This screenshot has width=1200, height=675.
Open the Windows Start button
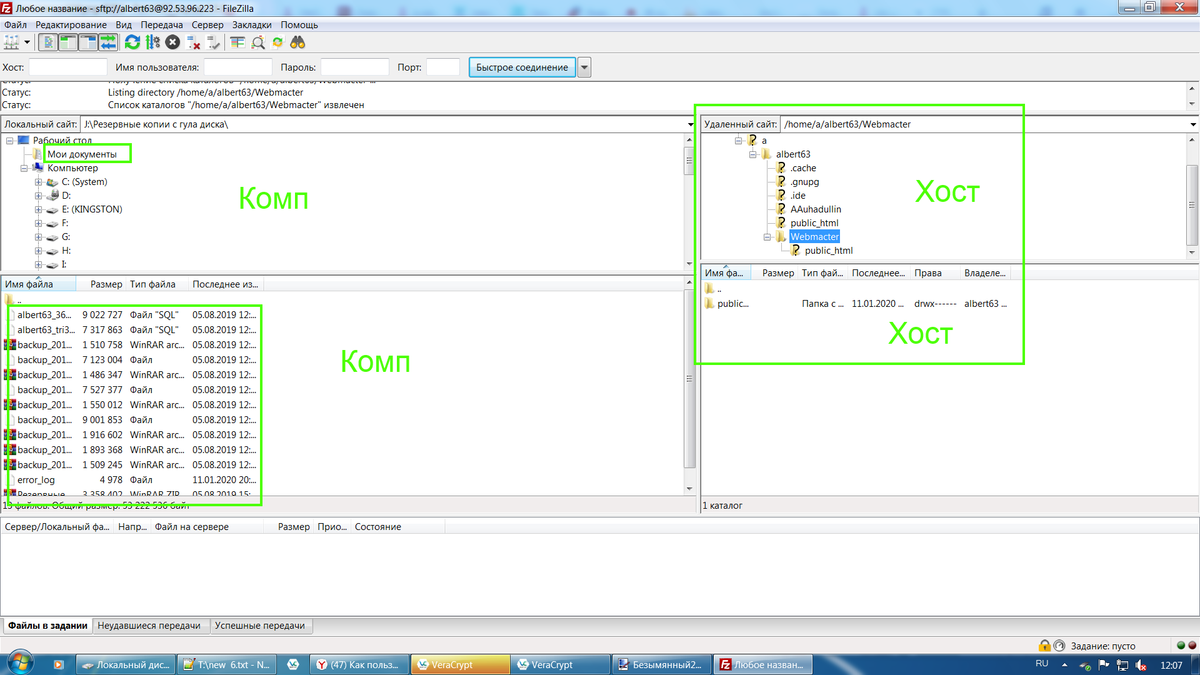(x=21, y=663)
